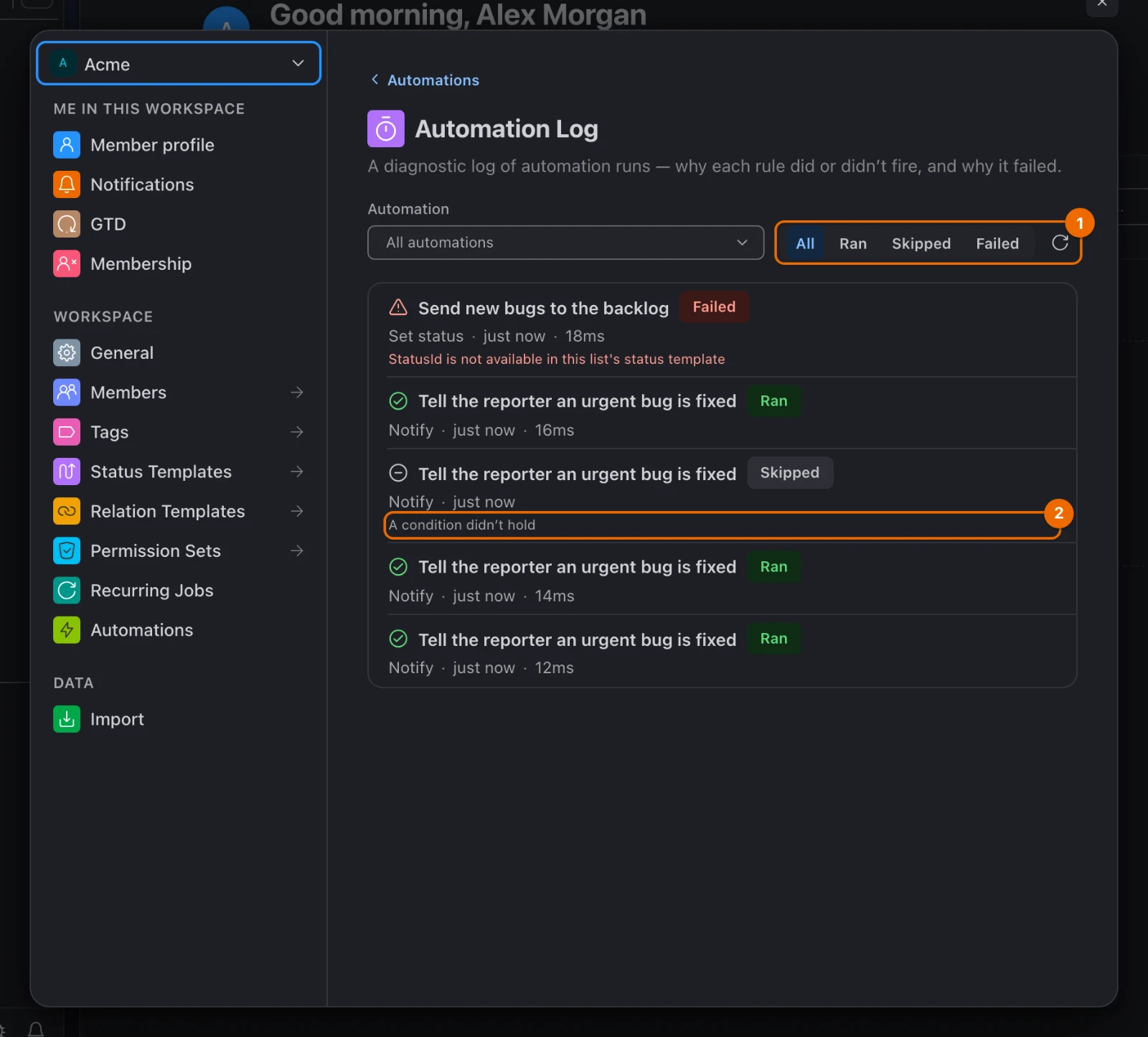The image size is (1148, 1037).
Task: Close the settings dialog
Action: [1102, 4]
